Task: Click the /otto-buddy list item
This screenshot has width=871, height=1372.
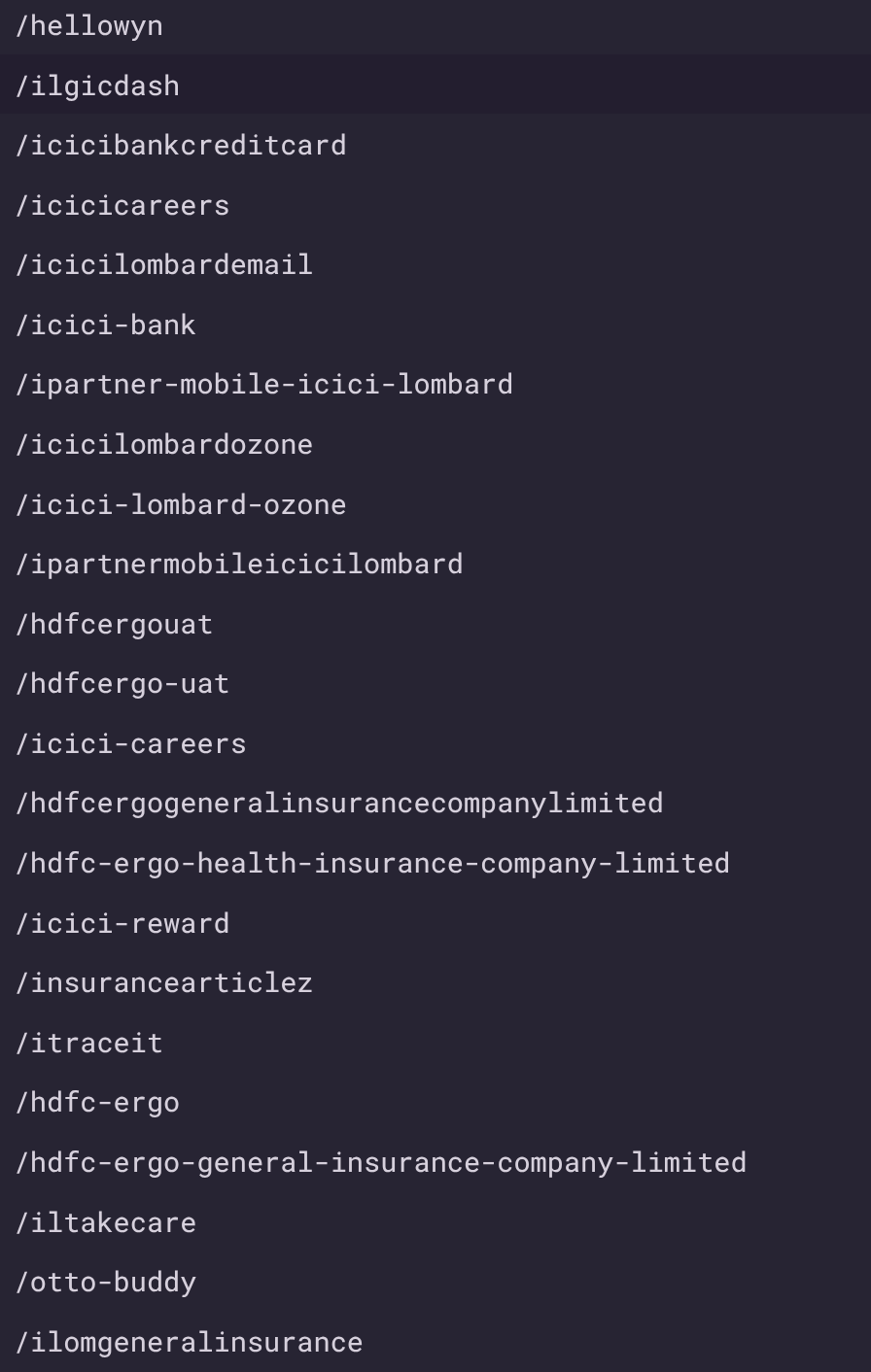Action: click(107, 1283)
